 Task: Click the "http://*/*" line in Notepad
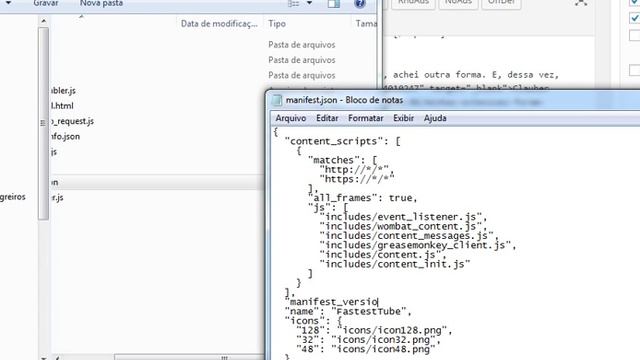pos(357,169)
